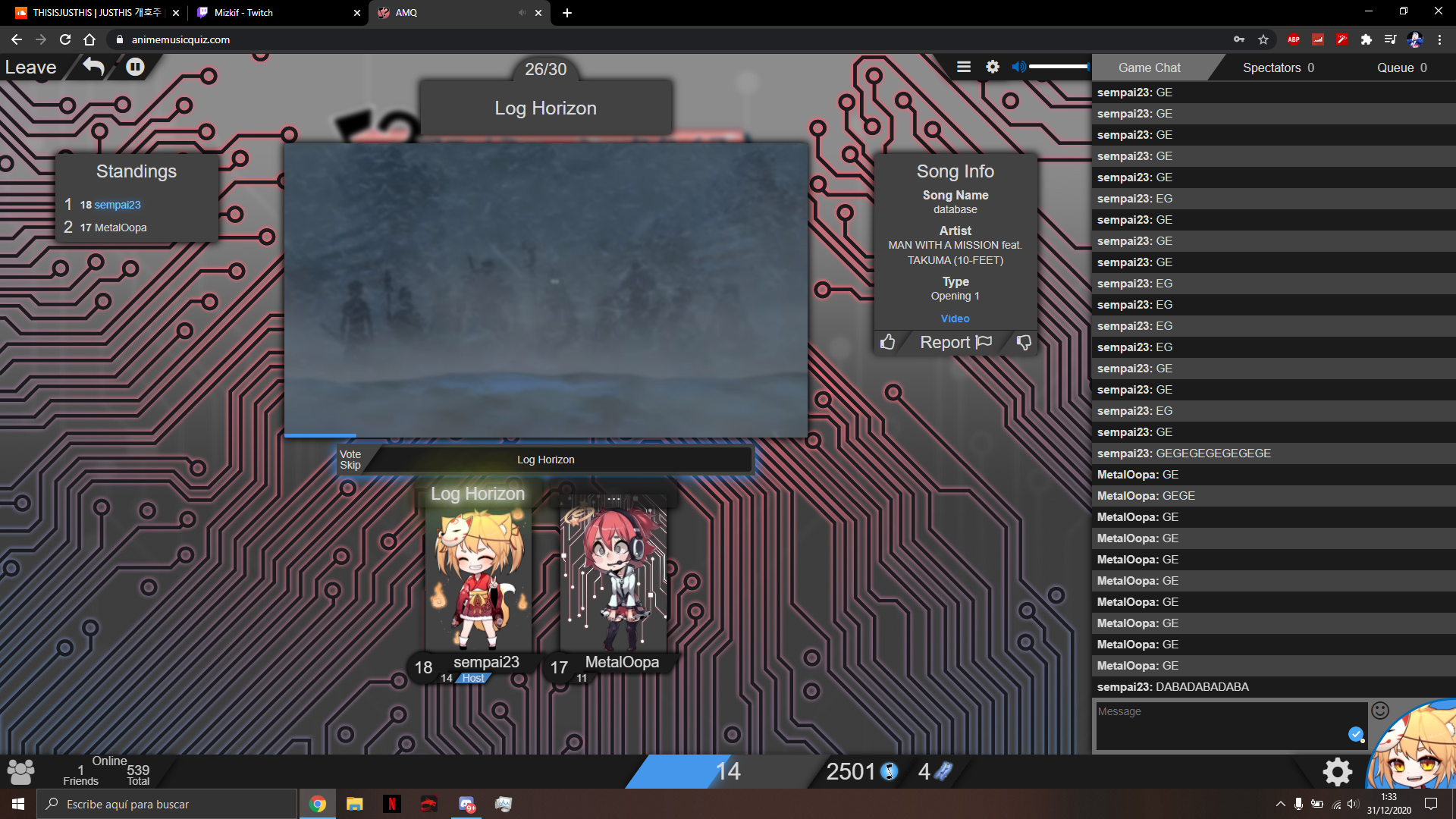Open the hamburger list menu

point(964,67)
